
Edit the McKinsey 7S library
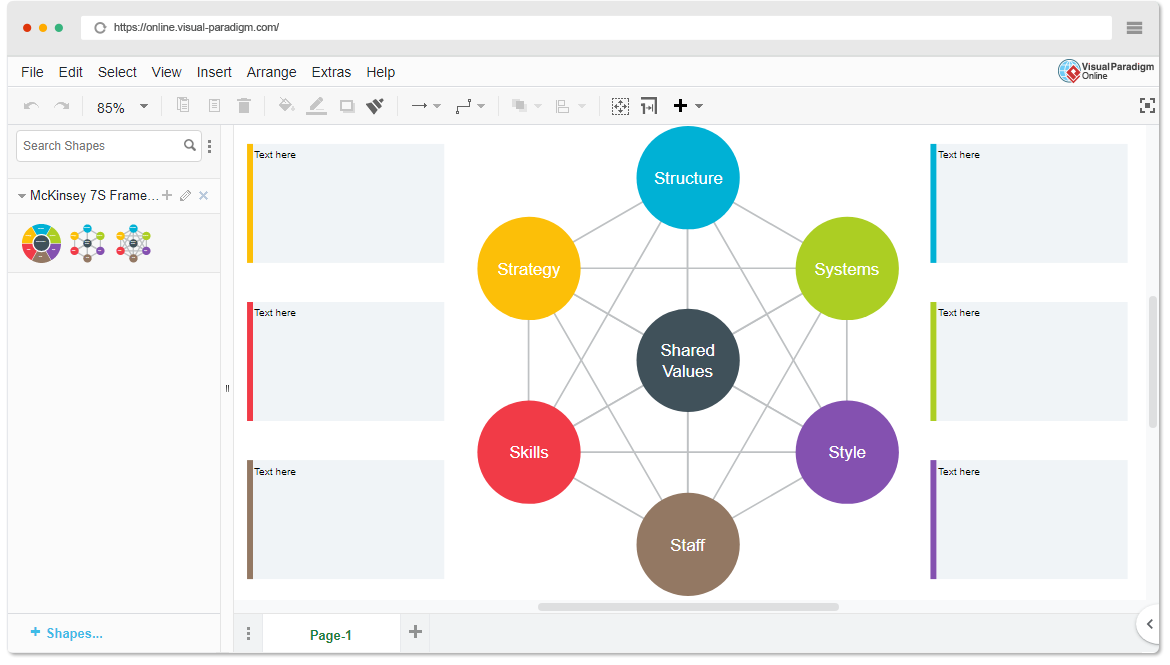point(185,196)
